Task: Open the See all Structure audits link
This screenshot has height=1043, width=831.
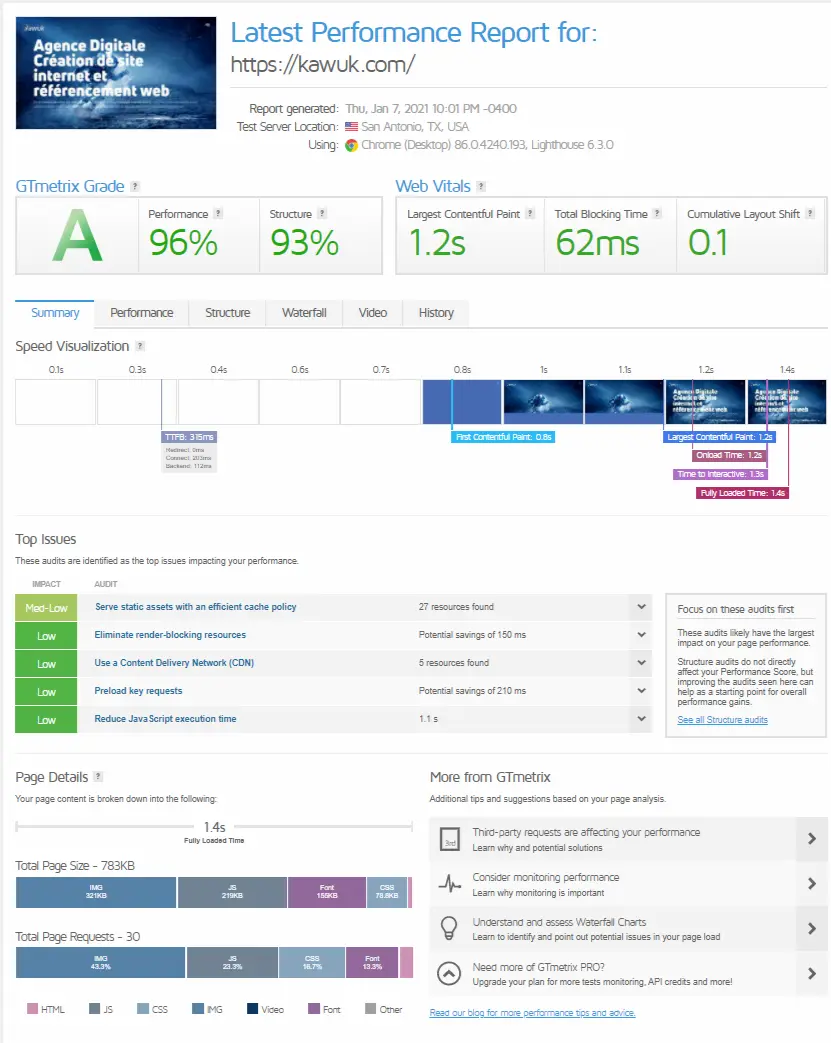Action: 723,720
